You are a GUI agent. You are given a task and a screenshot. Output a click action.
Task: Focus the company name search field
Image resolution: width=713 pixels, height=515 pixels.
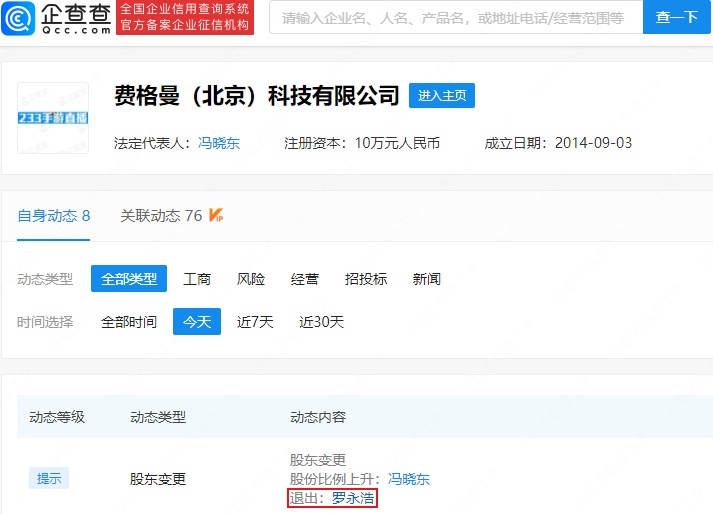[456, 18]
